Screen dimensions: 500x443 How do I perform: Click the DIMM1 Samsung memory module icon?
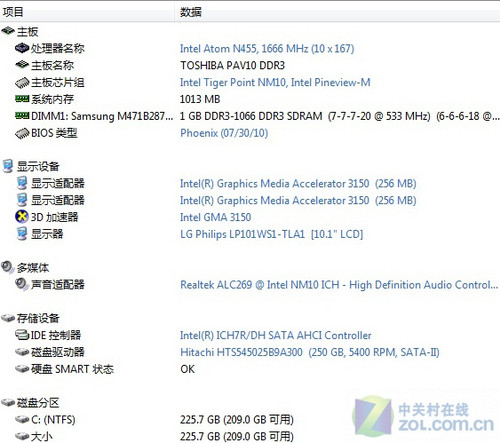(x=22, y=115)
